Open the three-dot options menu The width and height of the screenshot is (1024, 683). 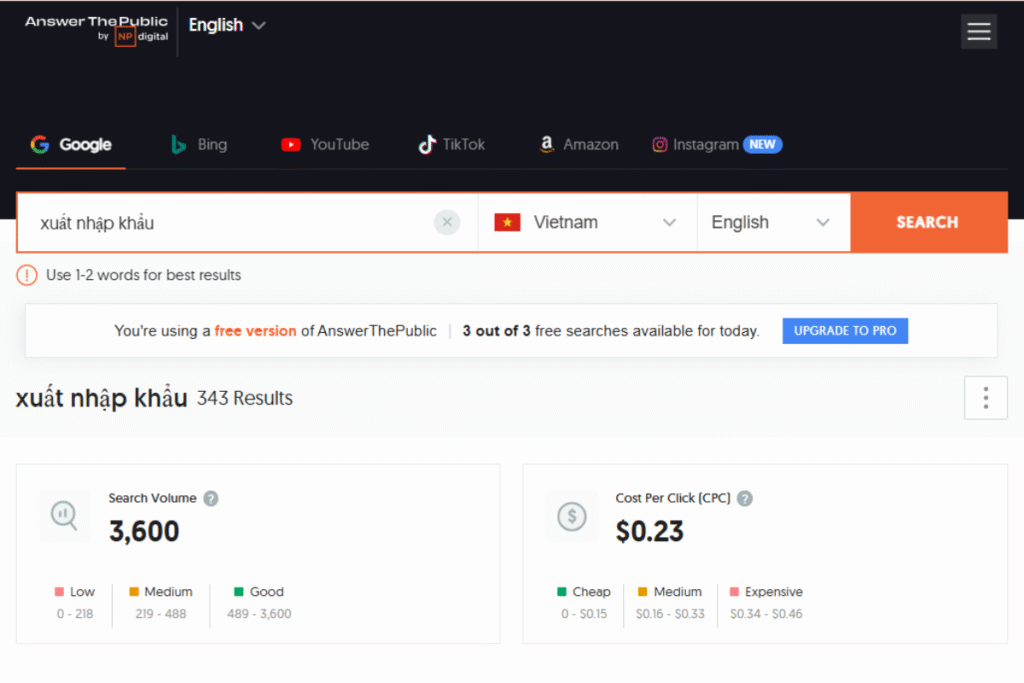[985, 398]
